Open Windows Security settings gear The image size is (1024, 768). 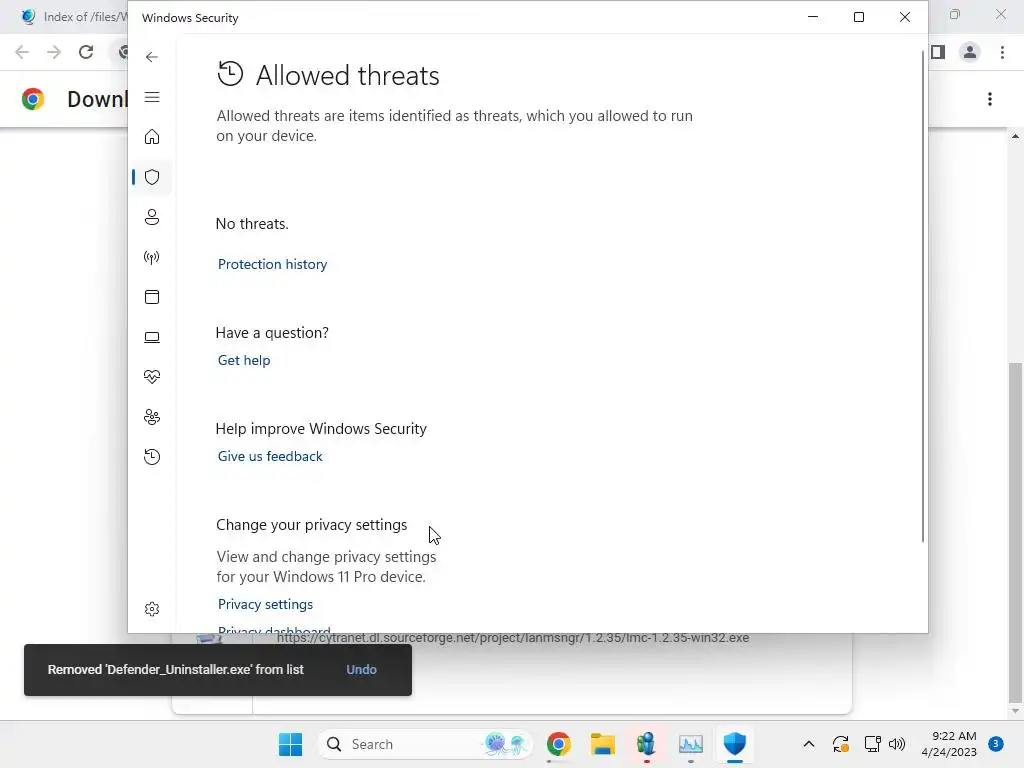[152, 609]
